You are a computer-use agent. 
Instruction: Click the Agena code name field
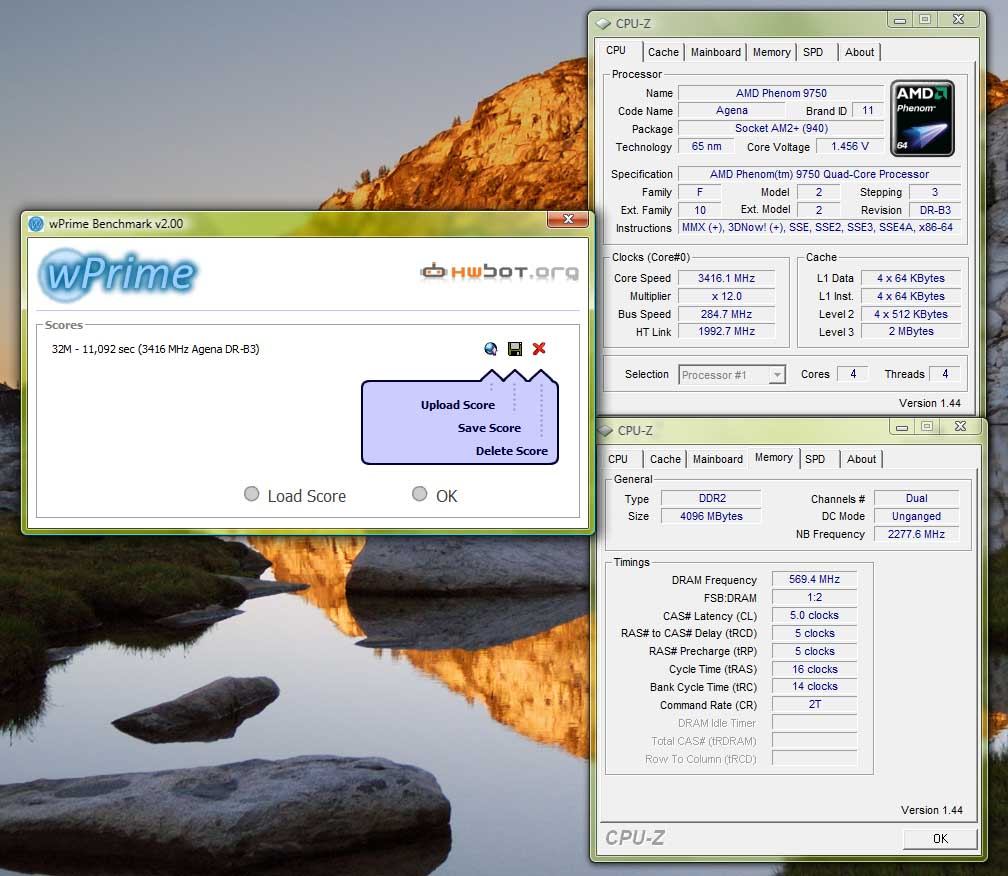click(x=732, y=111)
